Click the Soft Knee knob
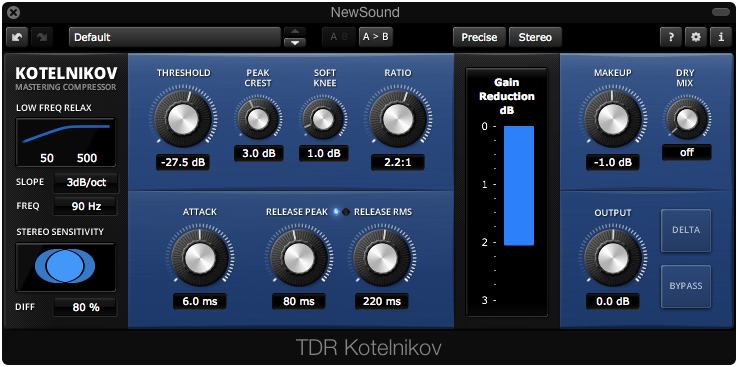Viewport: 738px width, 367px height. (x=323, y=119)
